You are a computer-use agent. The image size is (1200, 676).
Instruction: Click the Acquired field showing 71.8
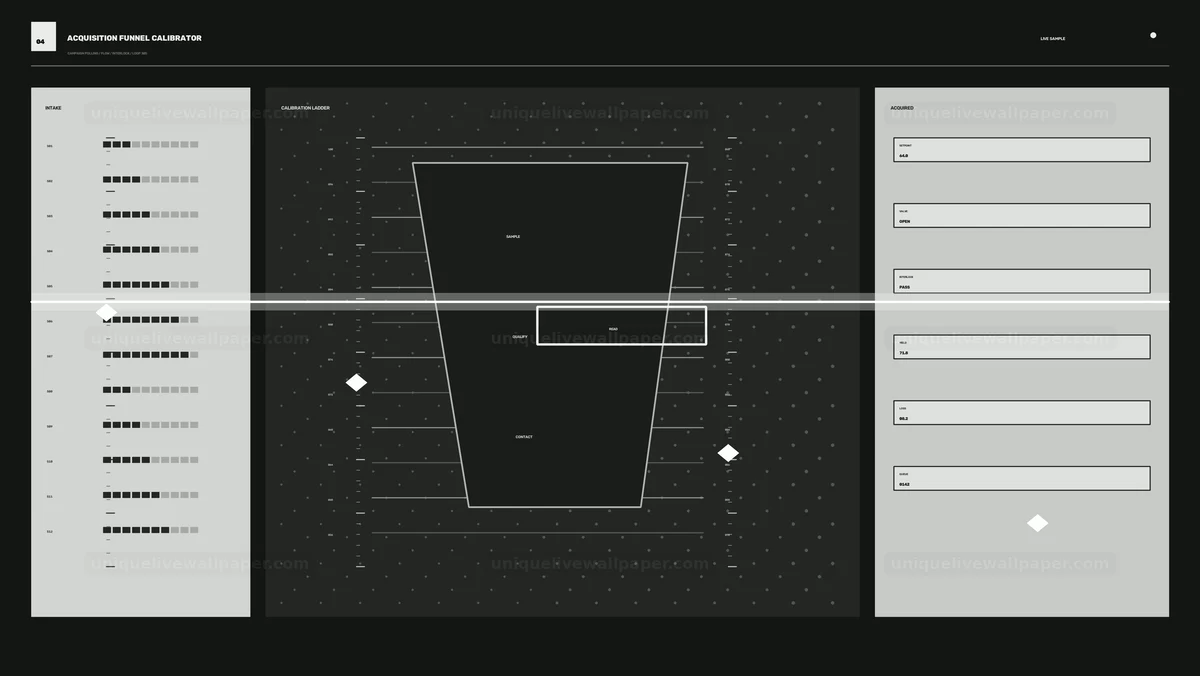(x=1022, y=347)
